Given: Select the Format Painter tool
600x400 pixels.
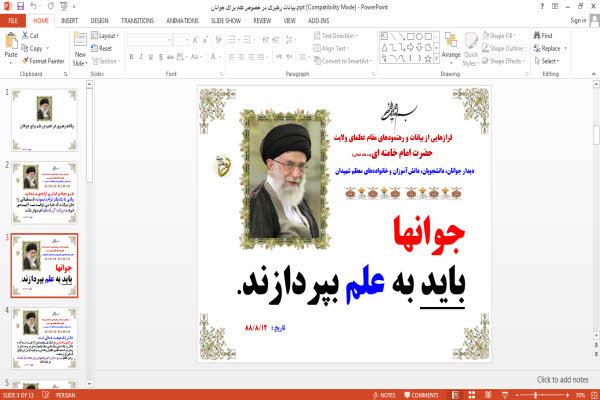Looking at the screenshot, I should tap(43, 61).
